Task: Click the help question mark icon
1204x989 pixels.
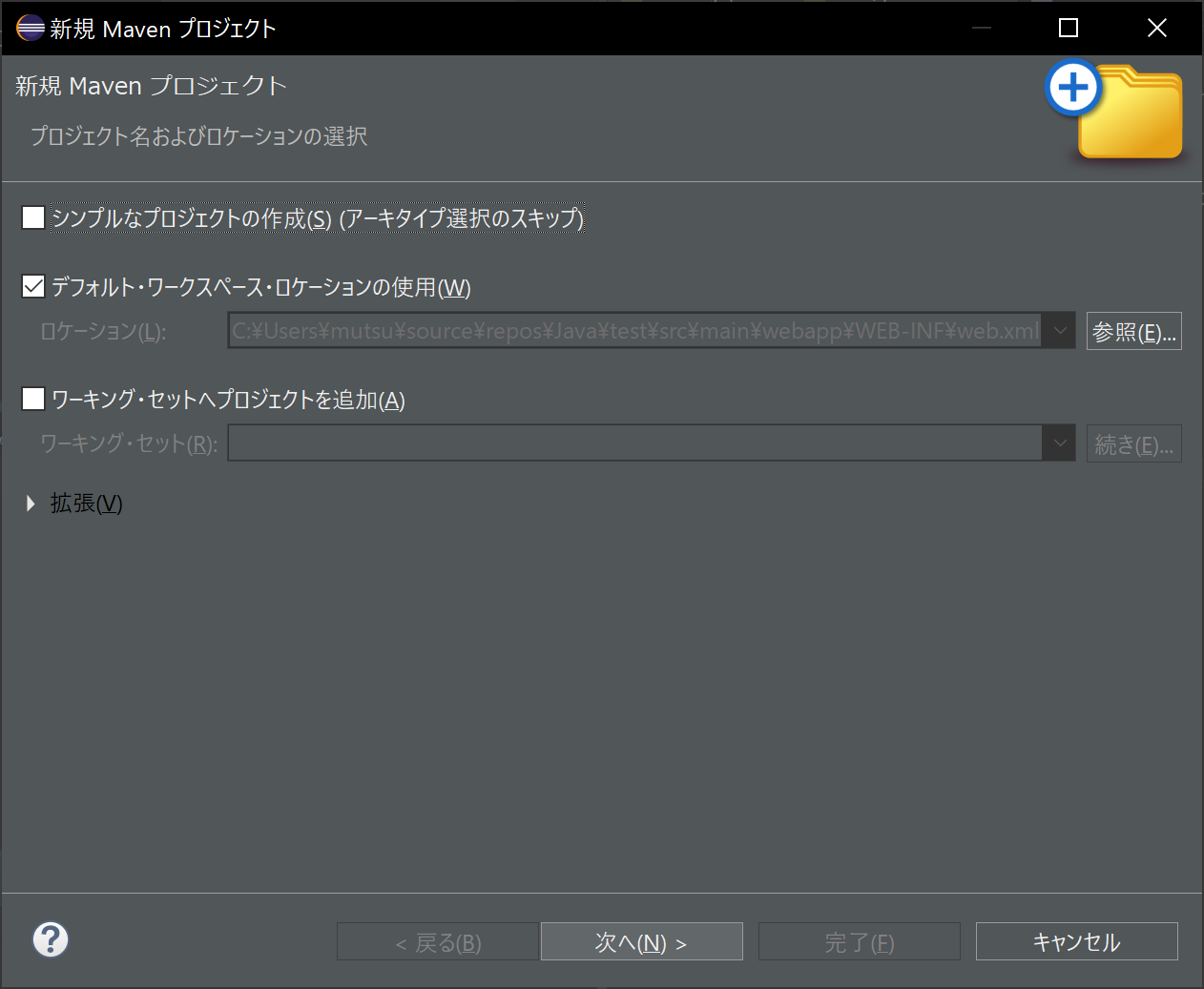Action: [x=51, y=939]
